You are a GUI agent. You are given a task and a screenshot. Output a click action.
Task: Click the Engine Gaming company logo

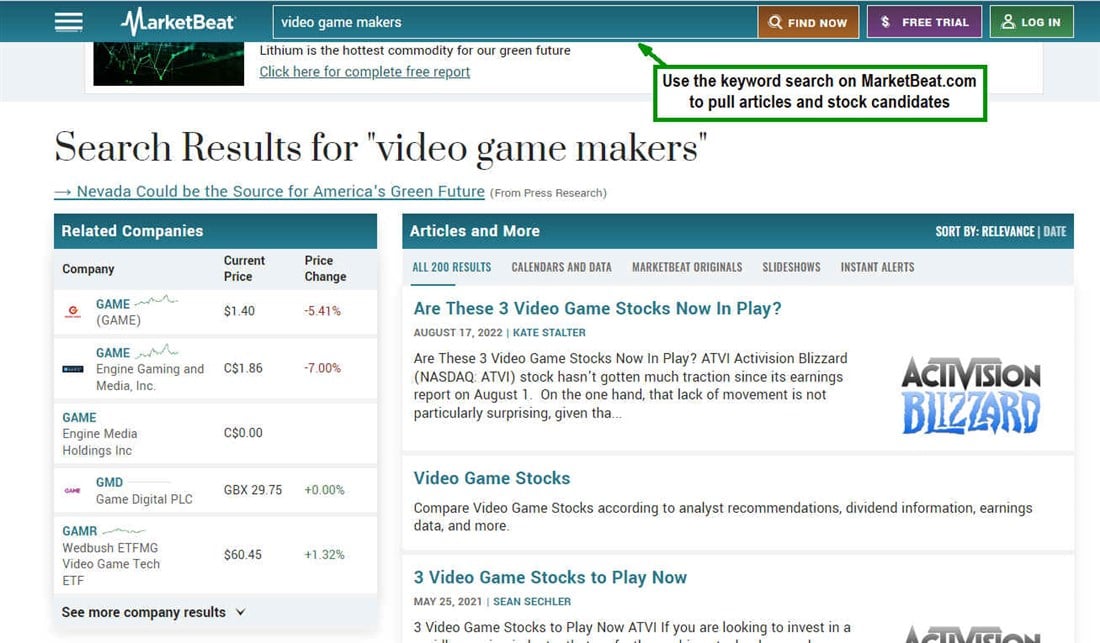point(73,369)
